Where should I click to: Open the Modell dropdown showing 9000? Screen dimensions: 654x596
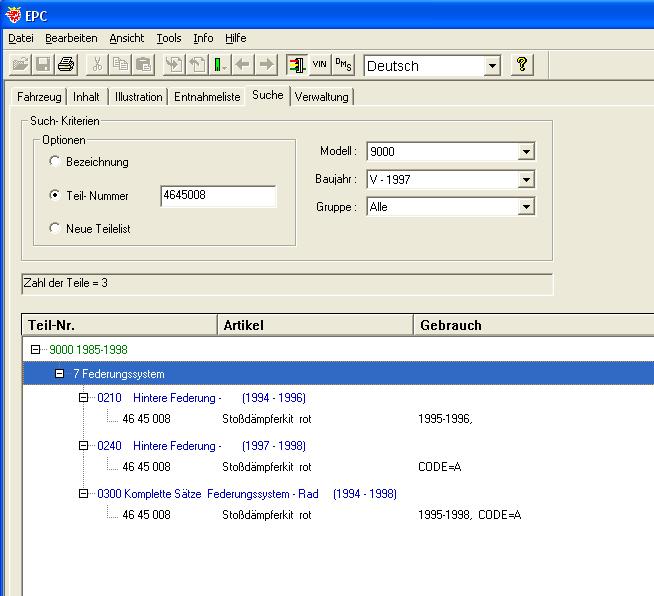click(526, 151)
